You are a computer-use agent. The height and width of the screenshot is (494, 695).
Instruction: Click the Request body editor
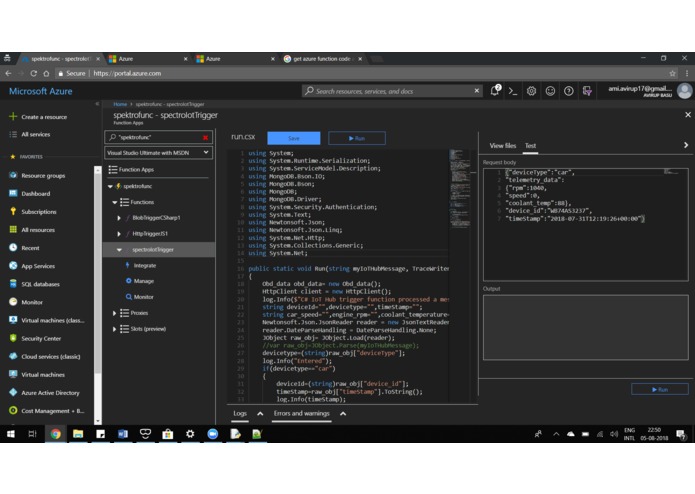(x=586, y=225)
